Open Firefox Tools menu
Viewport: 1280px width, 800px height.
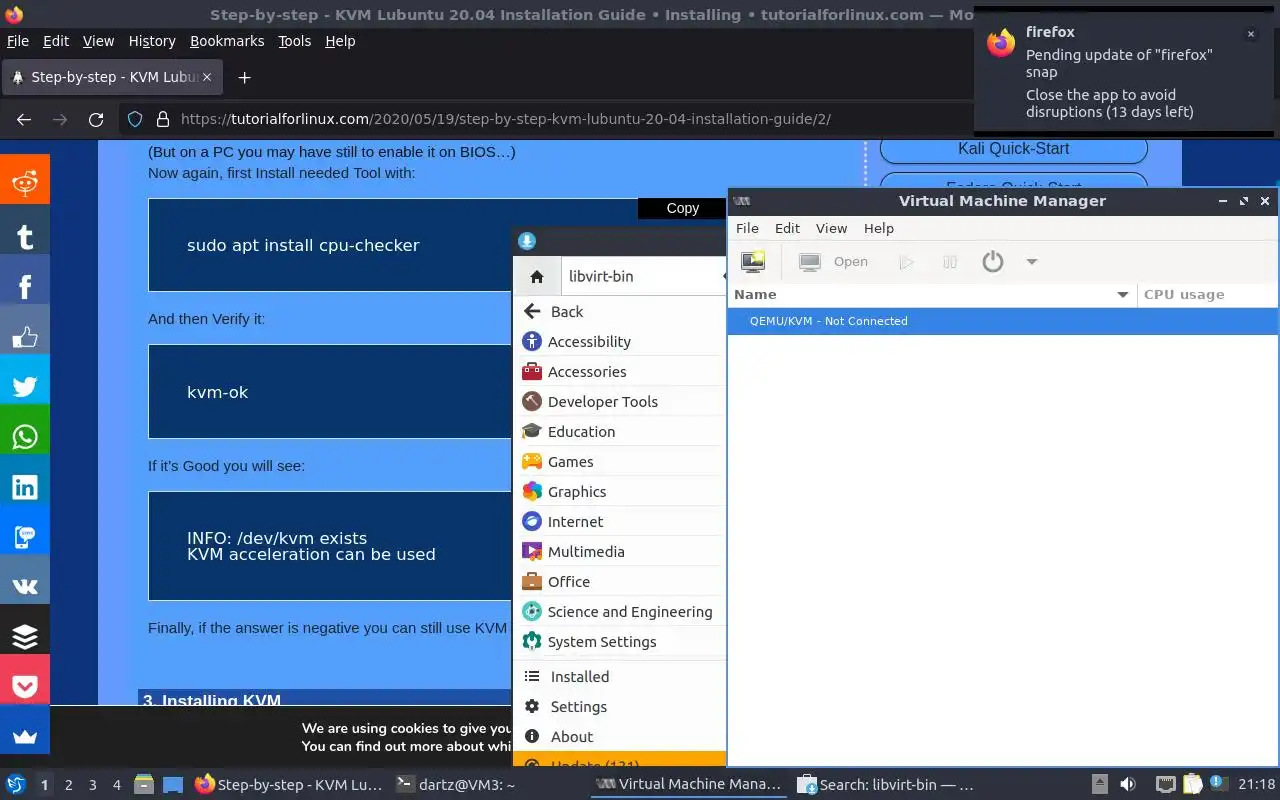pyautogui.click(x=294, y=41)
